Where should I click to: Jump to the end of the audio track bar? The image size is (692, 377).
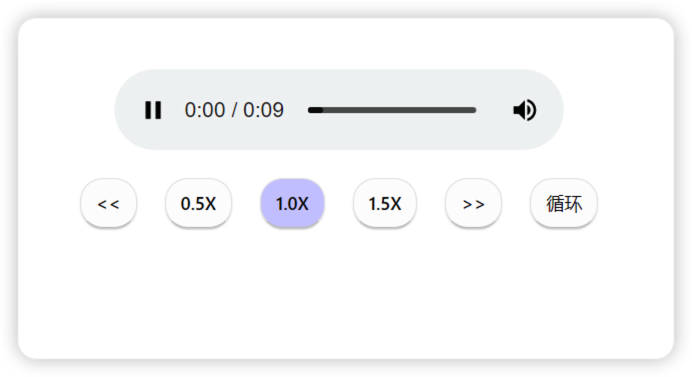475,110
